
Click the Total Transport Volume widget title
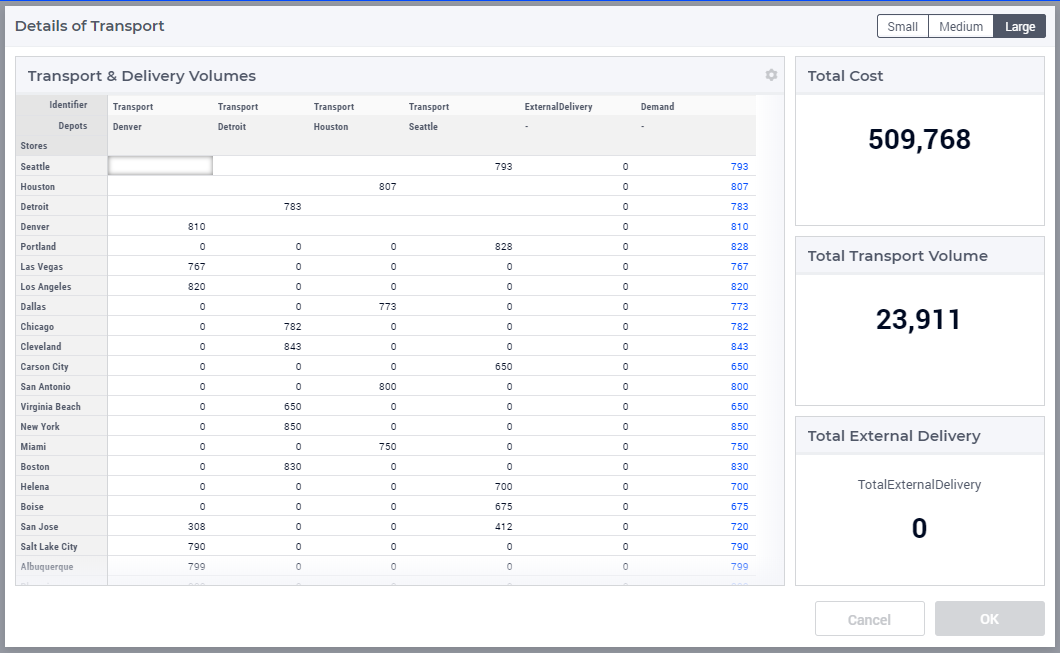click(x=897, y=256)
